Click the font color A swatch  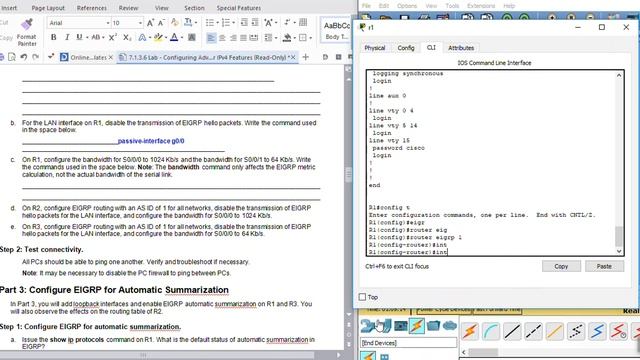pos(174,38)
